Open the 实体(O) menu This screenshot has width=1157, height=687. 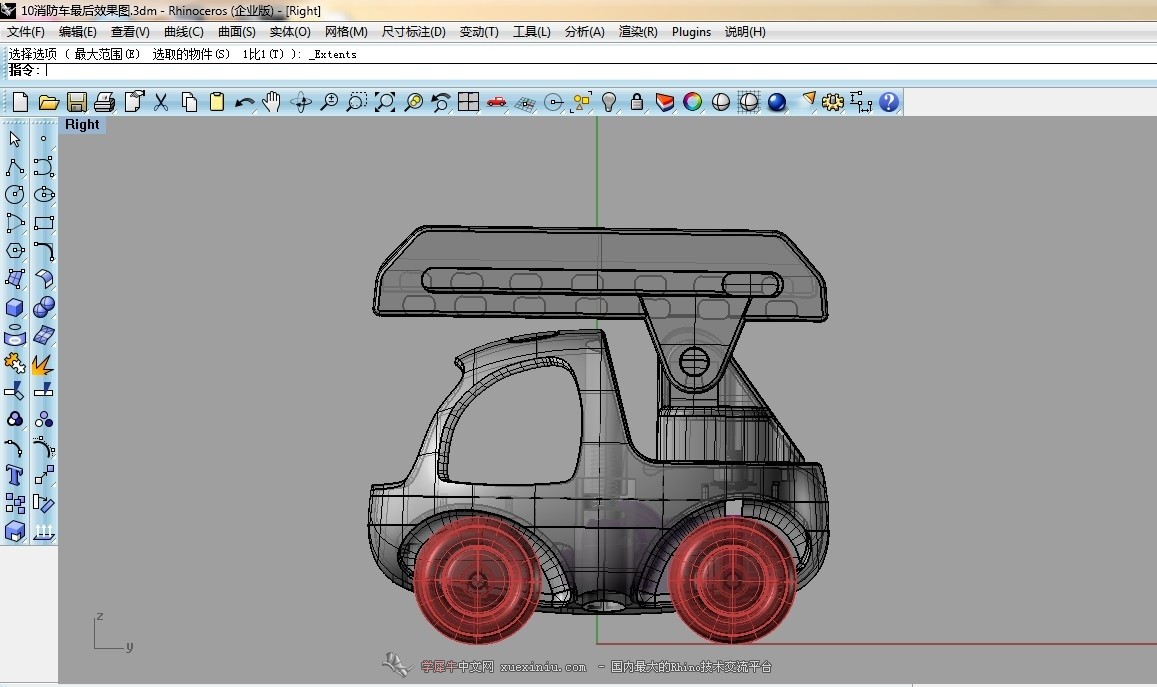click(290, 32)
